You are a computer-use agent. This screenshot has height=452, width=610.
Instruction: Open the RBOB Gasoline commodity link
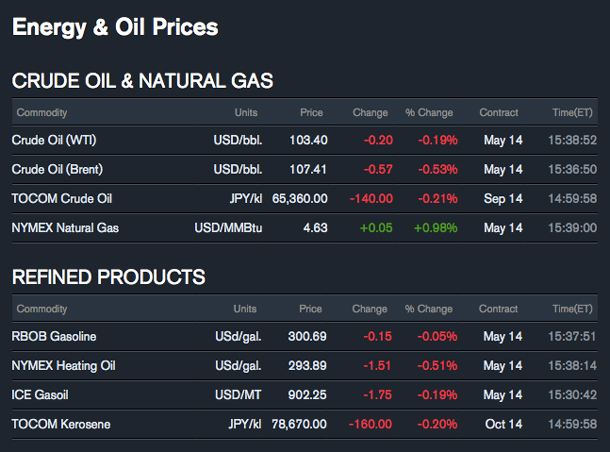tap(54, 337)
